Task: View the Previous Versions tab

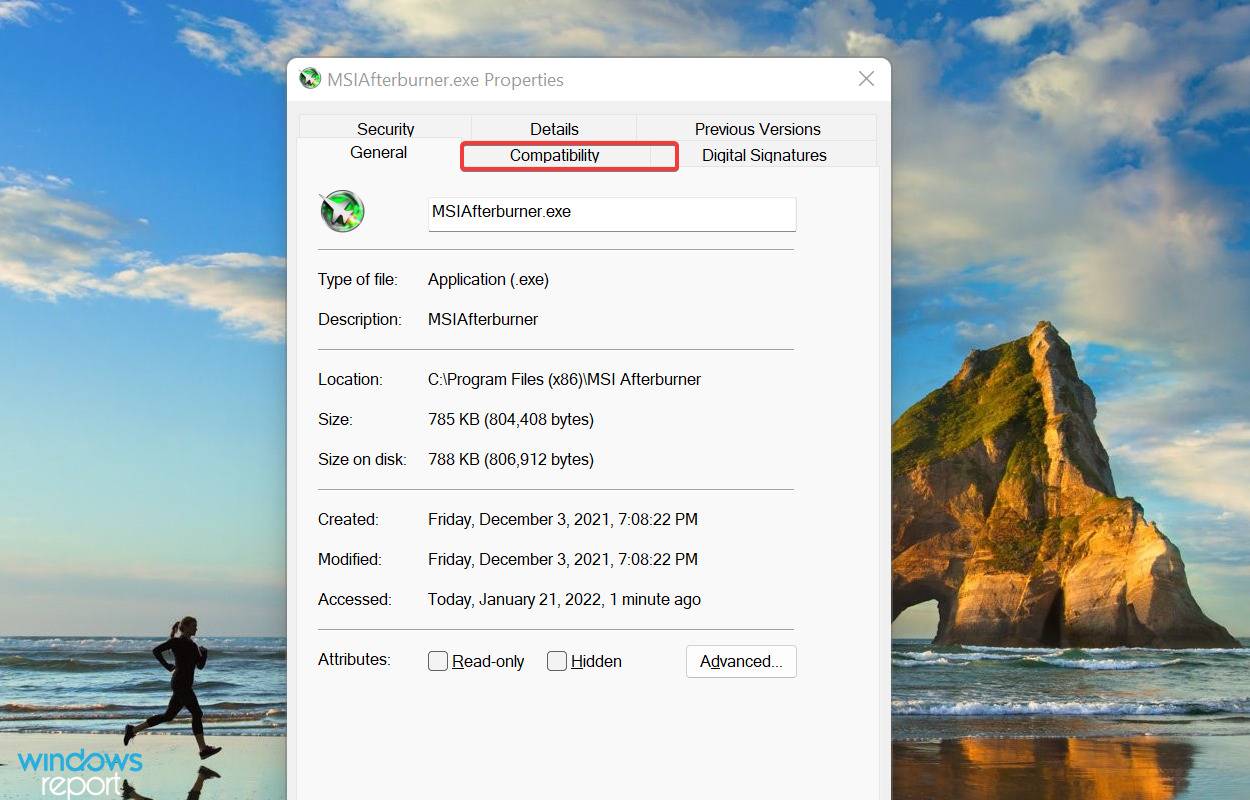Action: (757, 128)
